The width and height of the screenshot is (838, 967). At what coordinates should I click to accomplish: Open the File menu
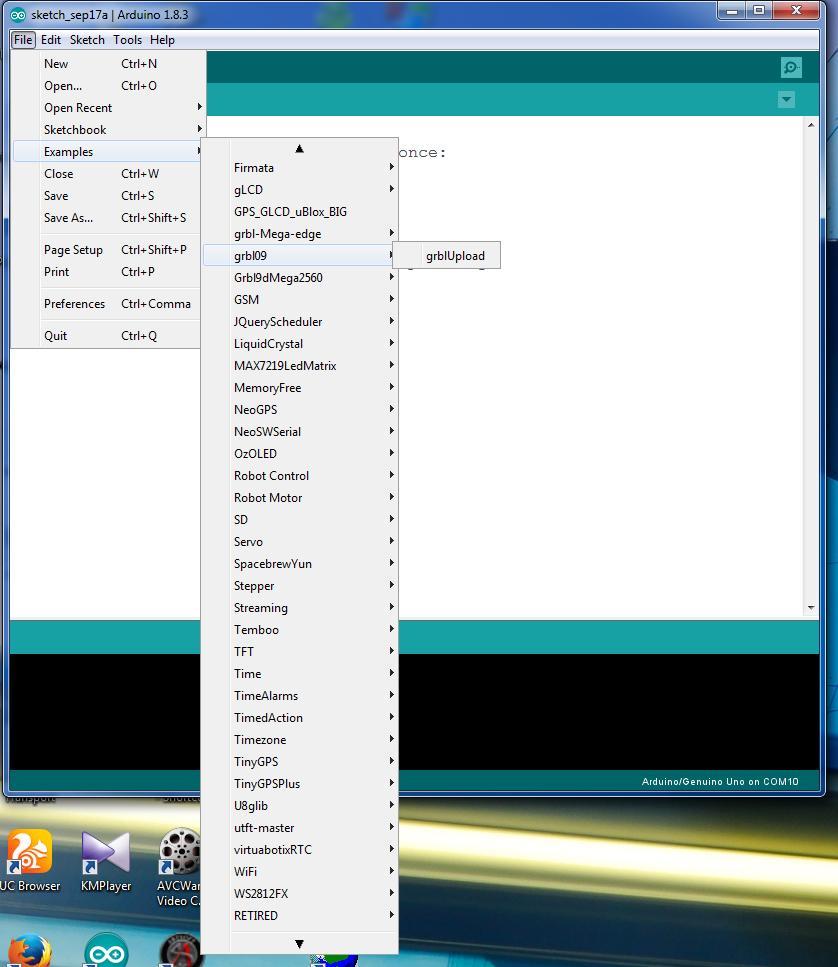click(23, 40)
